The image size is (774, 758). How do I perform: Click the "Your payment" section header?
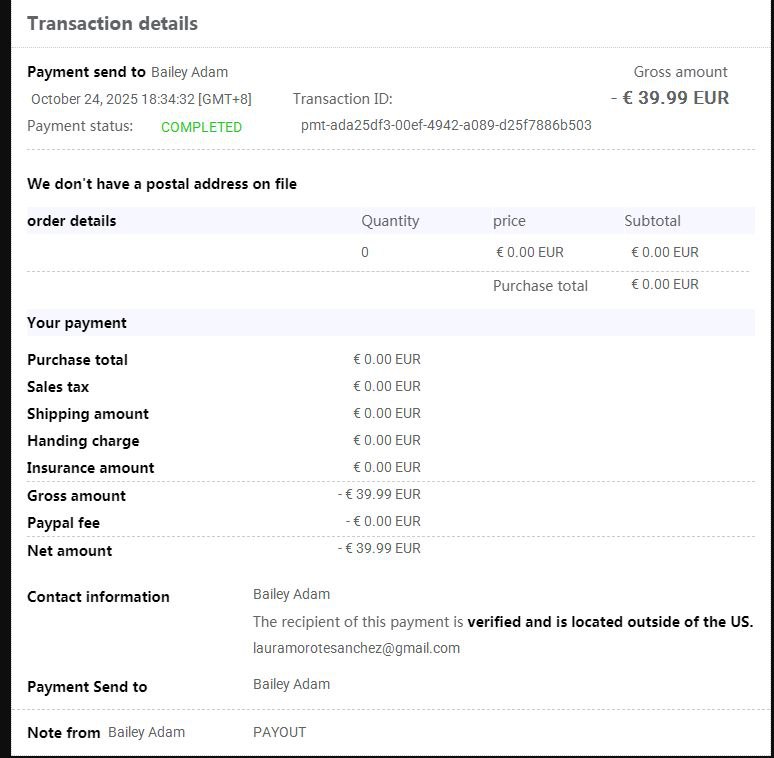[x=77, y=323]
